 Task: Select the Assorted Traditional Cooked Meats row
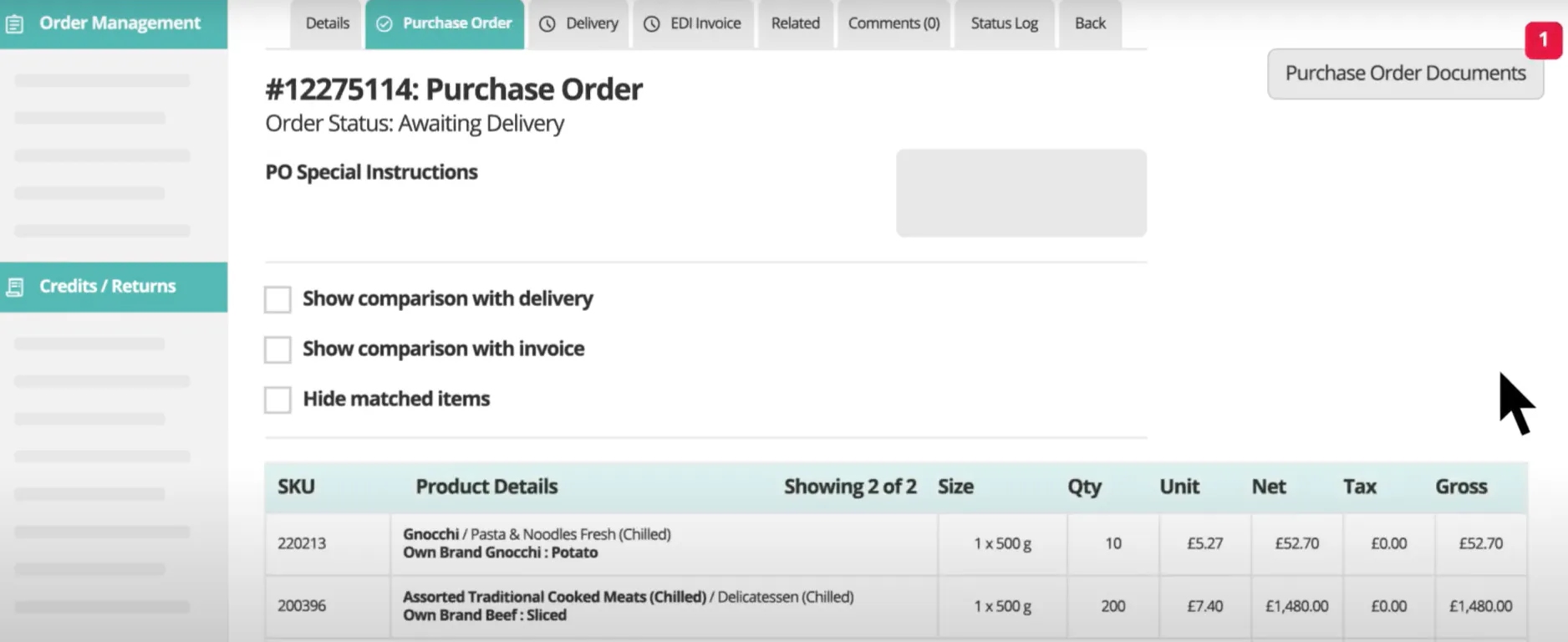tap(896, 606)
